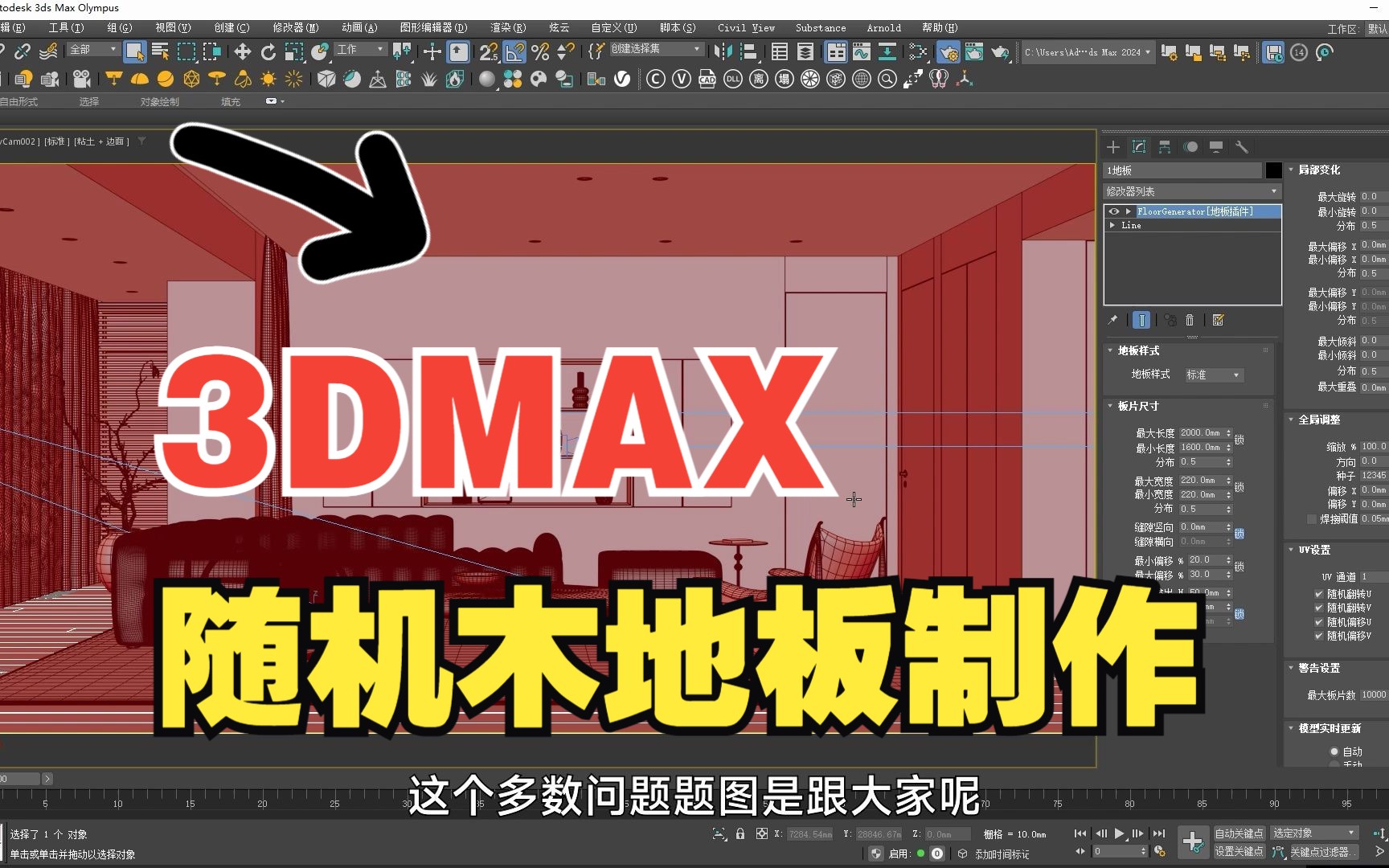Activate the Select and Move tool
Screen dimensions: 1389x868
coord(242,52)
